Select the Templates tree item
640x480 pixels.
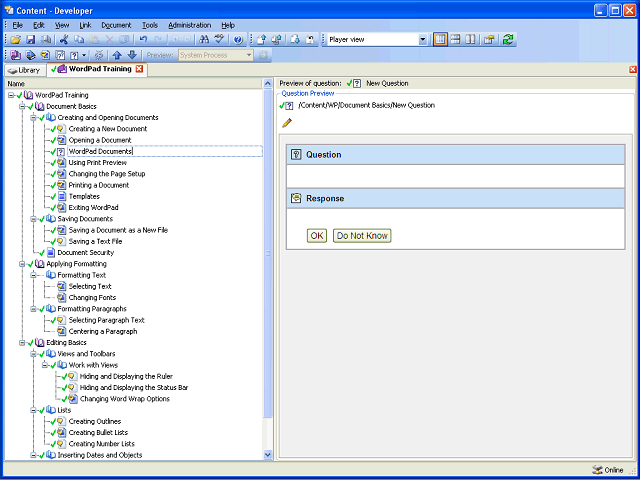coord(84,196)
